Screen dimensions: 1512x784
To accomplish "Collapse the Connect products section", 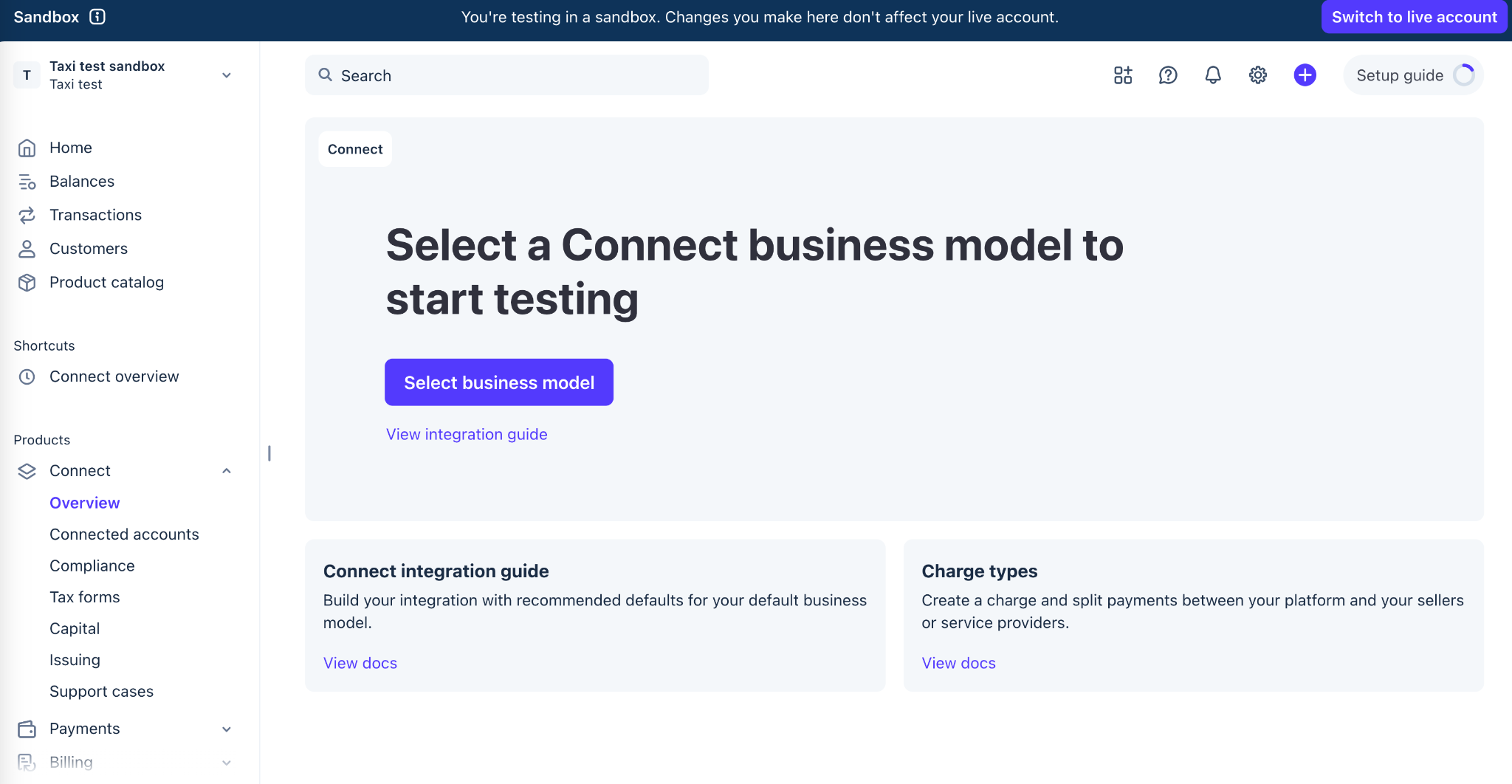I will click(227, 471).
